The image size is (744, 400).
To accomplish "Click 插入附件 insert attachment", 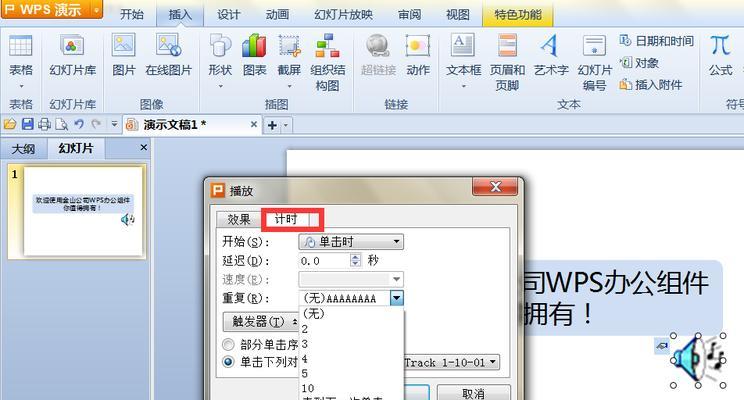I will pos(651,85).
